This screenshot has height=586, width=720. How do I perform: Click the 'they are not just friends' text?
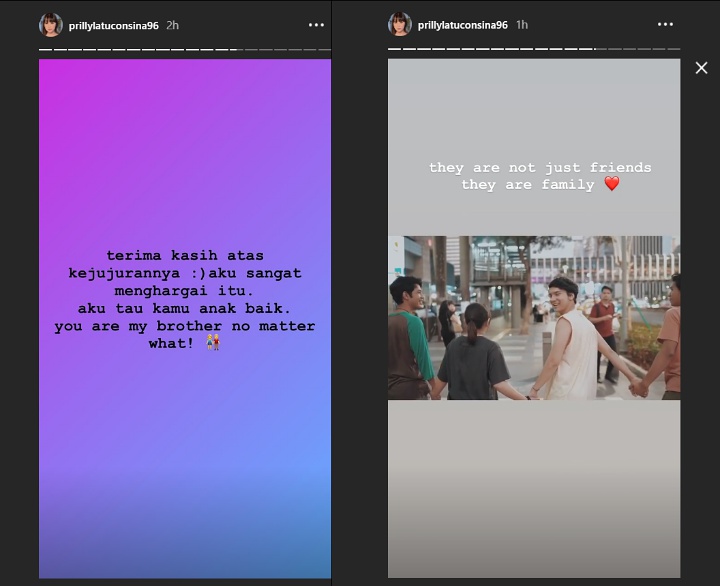[540, 168]
